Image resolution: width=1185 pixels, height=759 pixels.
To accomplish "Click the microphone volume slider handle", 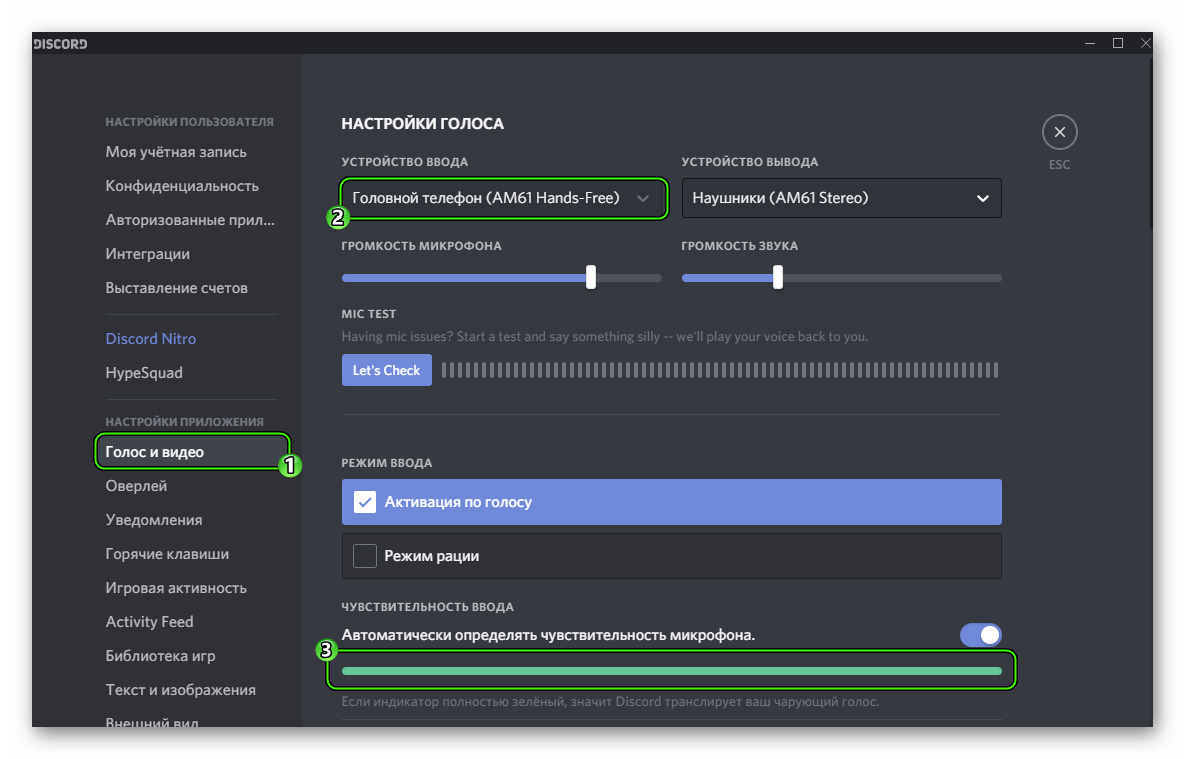I will click(x=591, y=277).
